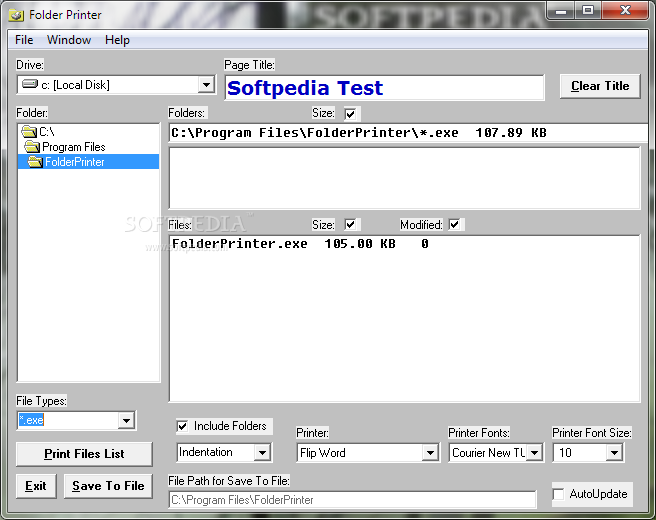Click the C:\Program Files\FolderPrinter\*.exe path line
656x520 pixels.
pyautogui.click(x=359, y=133)
